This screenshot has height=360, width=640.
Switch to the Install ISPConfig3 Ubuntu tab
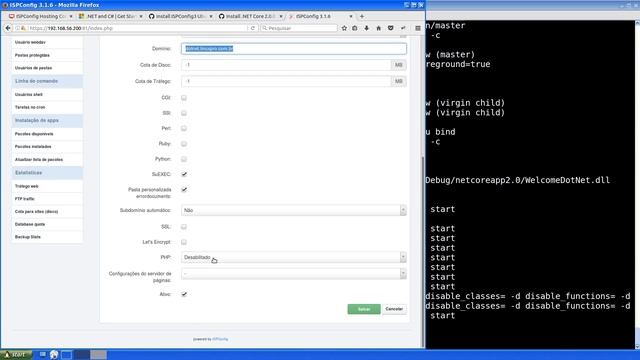(x=180, y=16)
